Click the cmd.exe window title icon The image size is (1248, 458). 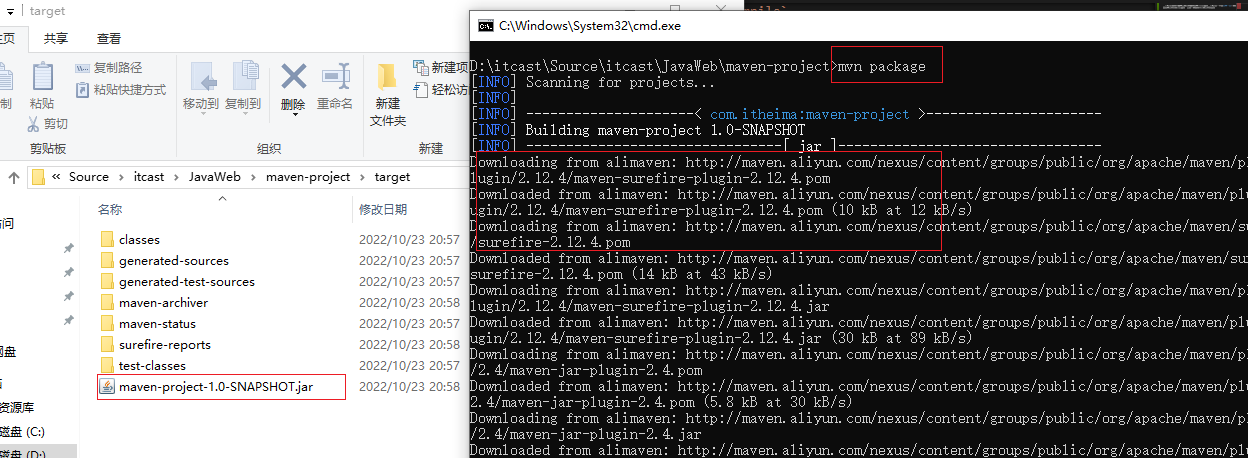coord(485,25)
